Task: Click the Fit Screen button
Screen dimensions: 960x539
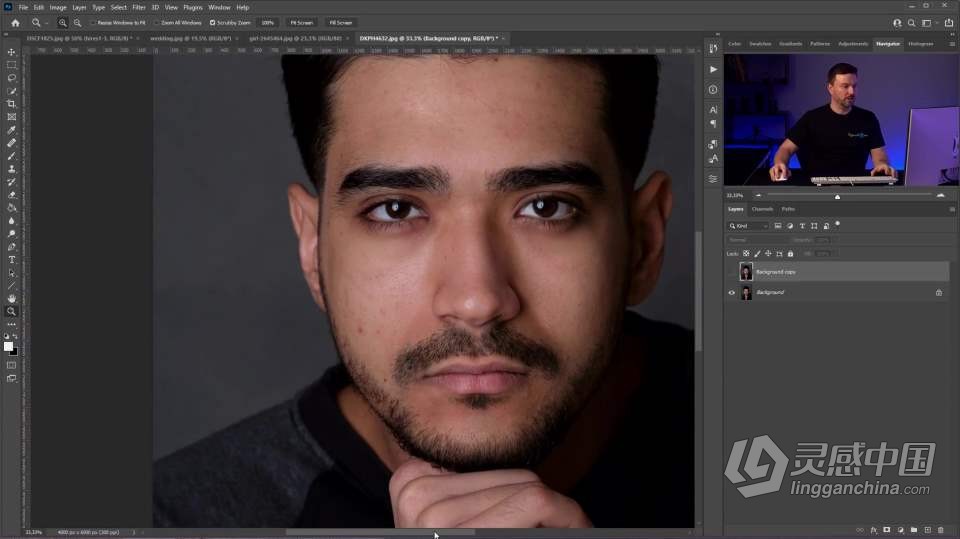Action: pos(301,22)
